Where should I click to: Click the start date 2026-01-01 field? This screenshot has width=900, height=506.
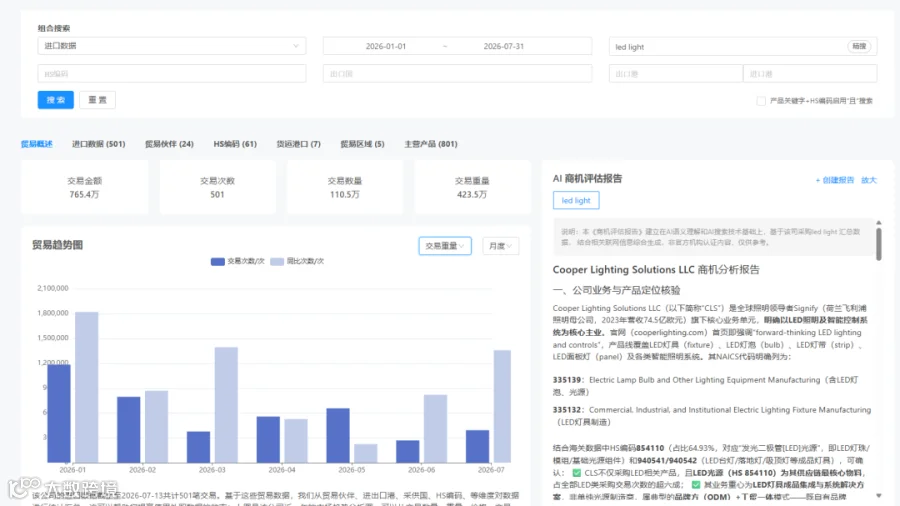point(386,46)
